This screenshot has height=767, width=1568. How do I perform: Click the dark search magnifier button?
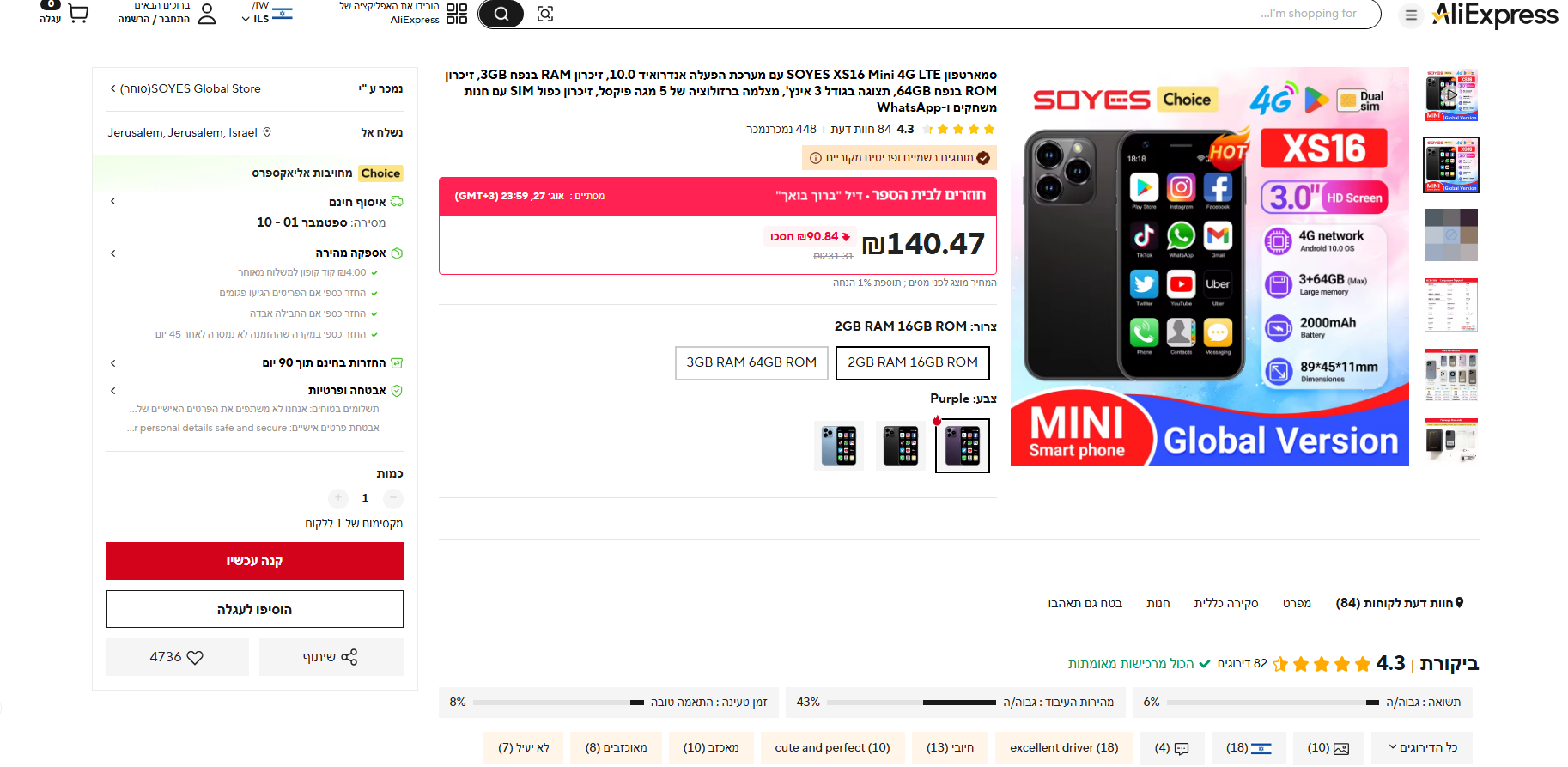[x=501, y=14]
